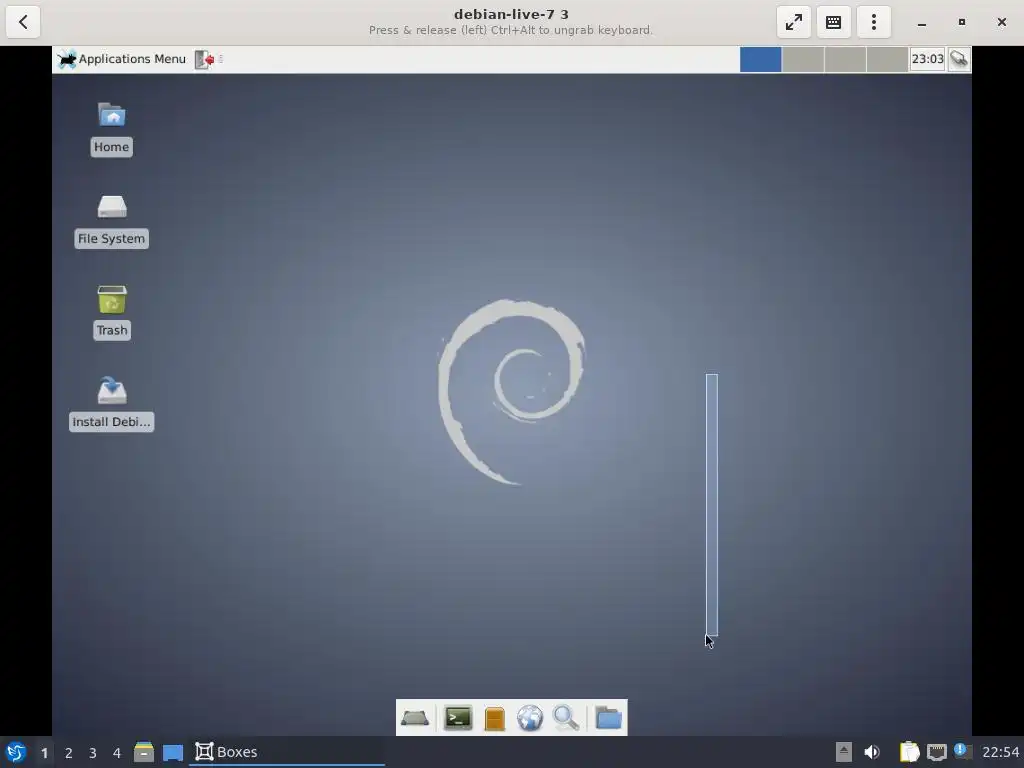
Task: Toggle fullscreen for the virtual machine
Action: click(793, 22)
